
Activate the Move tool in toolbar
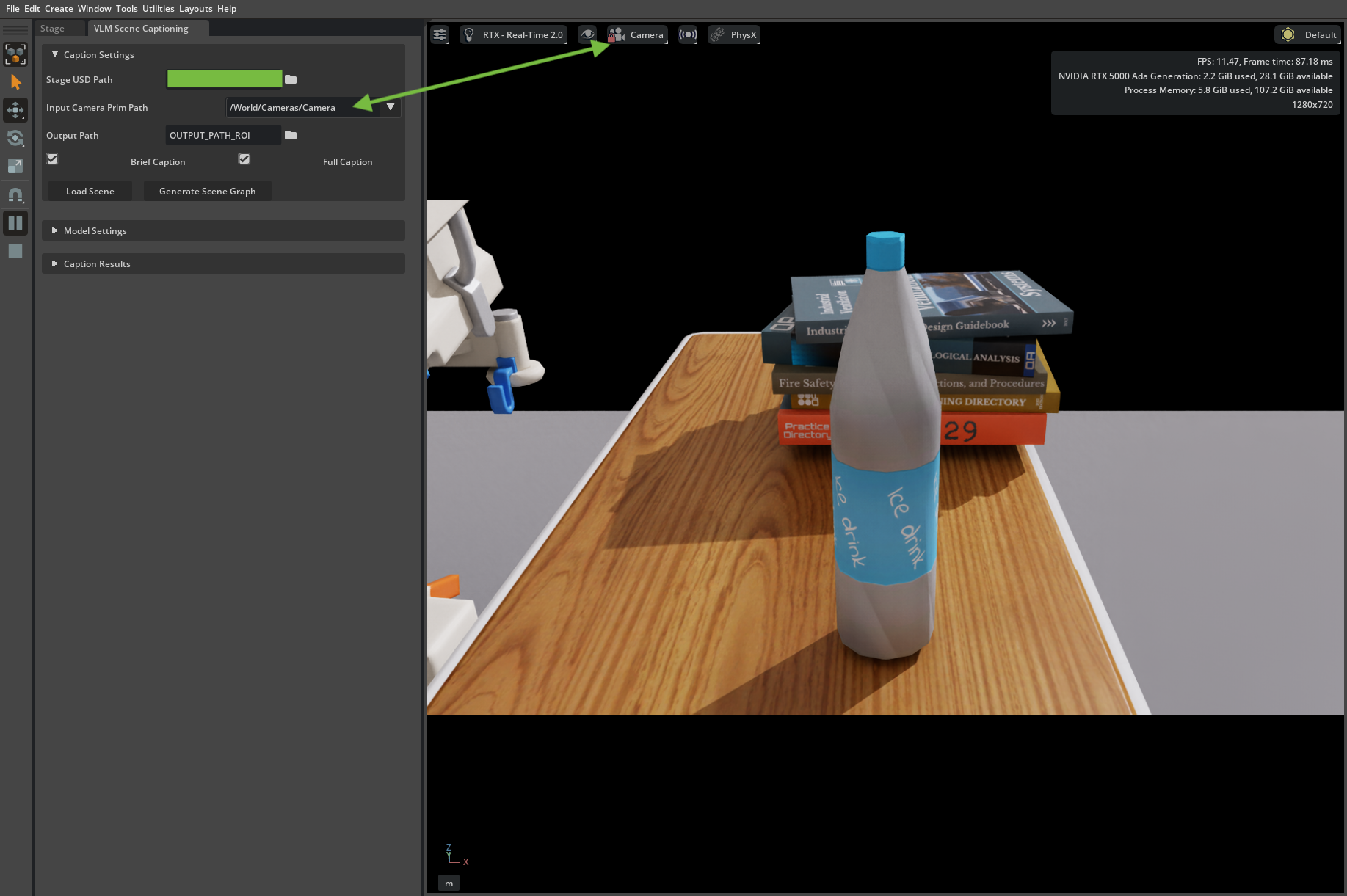pos(15,110)
